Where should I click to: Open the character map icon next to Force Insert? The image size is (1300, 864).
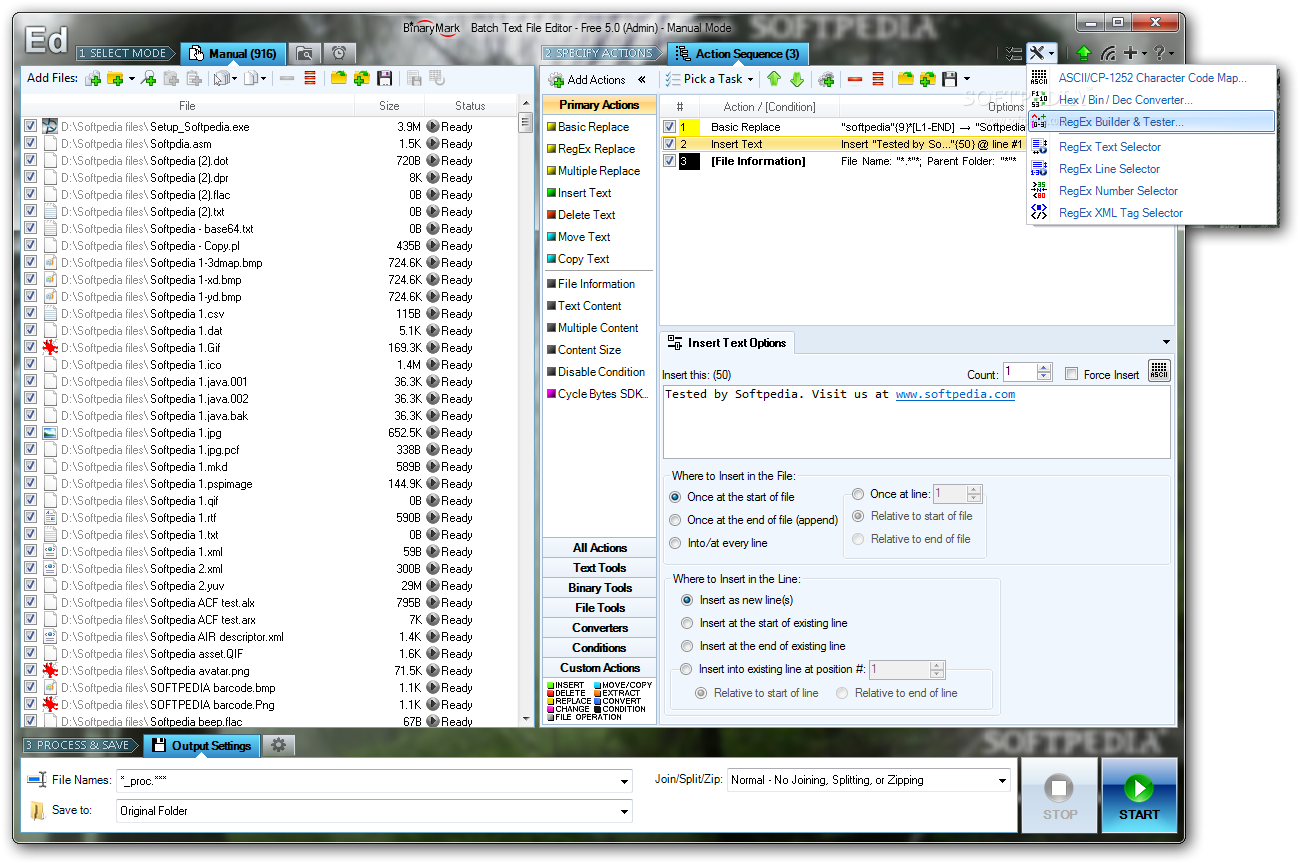pos(1159,371)
